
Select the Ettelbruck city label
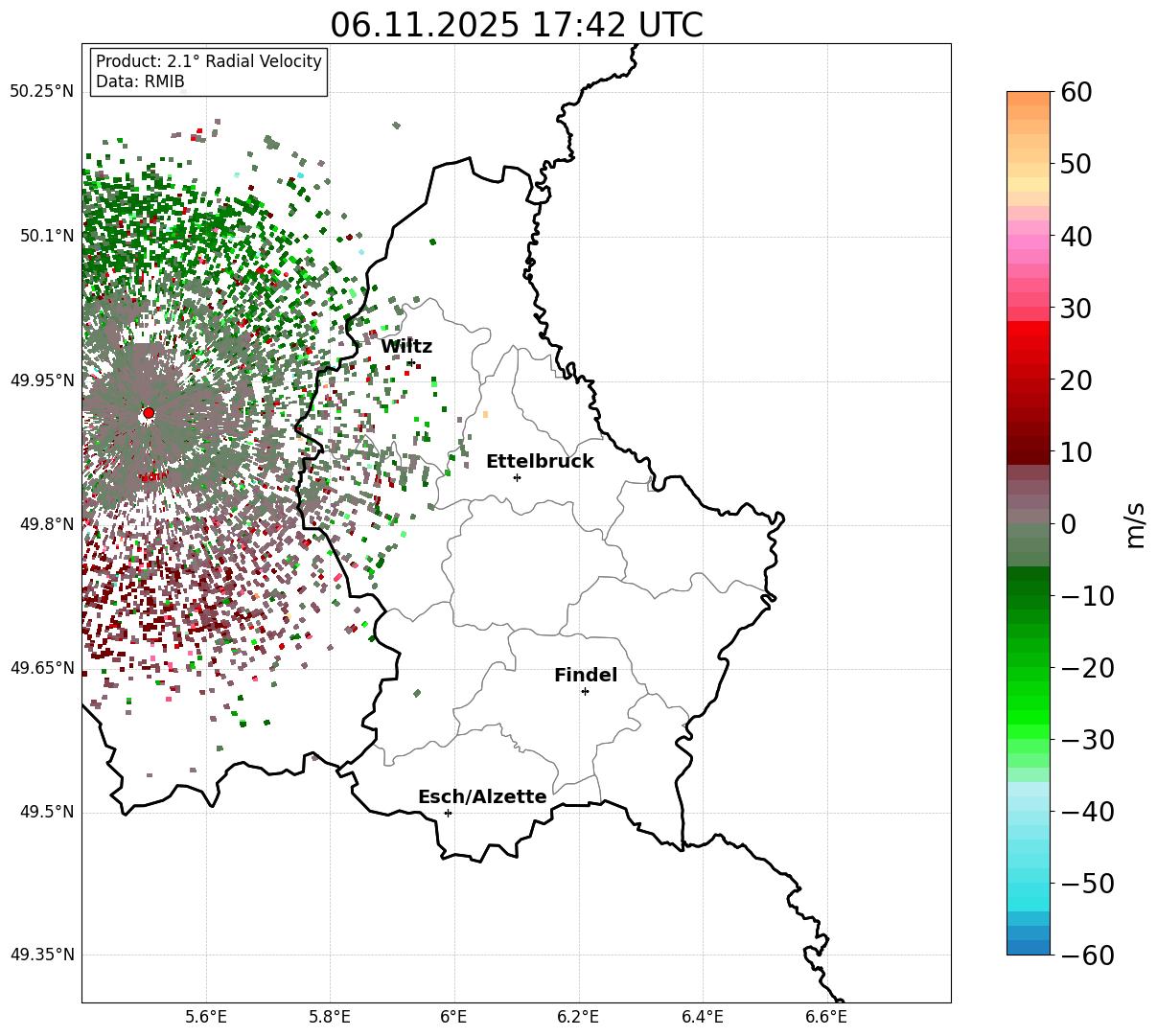click(x=540, y=462)
